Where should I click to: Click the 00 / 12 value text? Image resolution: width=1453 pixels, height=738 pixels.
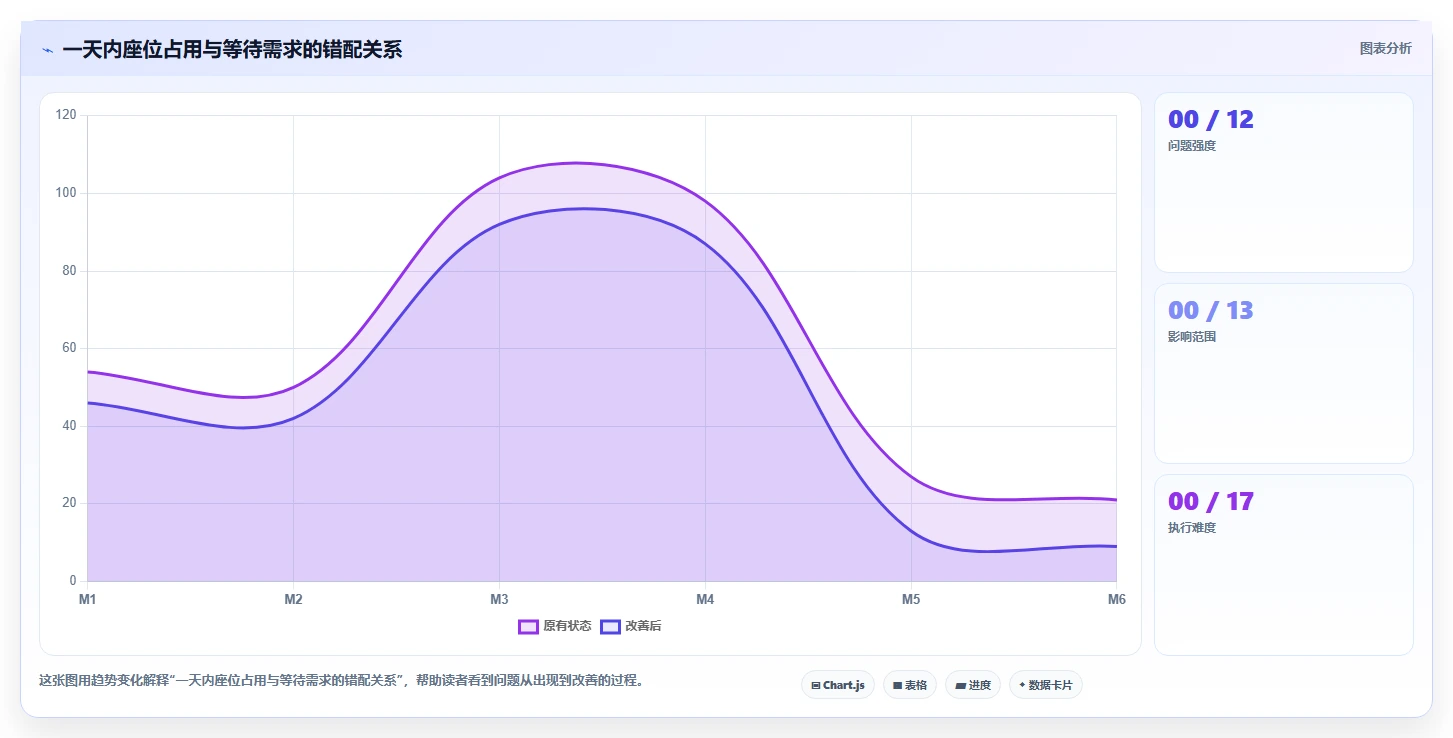pos(1210,119)
